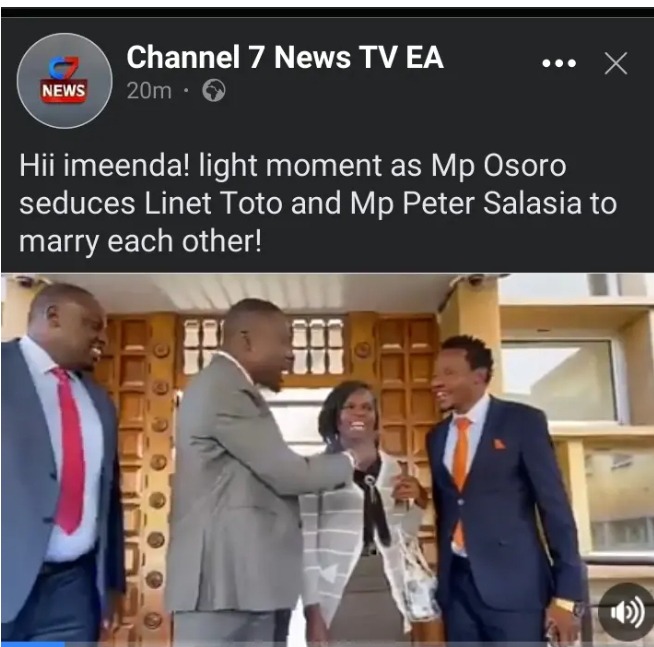This screenshot has height=647, width=654.
Task: Close the post with the X icon
Action: [616, 63]
